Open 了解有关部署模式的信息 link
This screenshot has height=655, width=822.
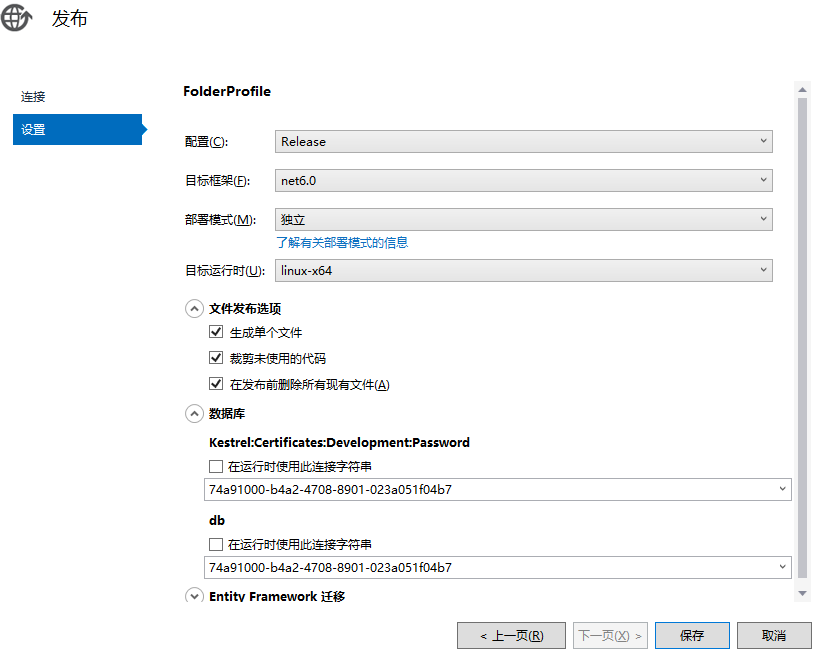click(342, 242)
